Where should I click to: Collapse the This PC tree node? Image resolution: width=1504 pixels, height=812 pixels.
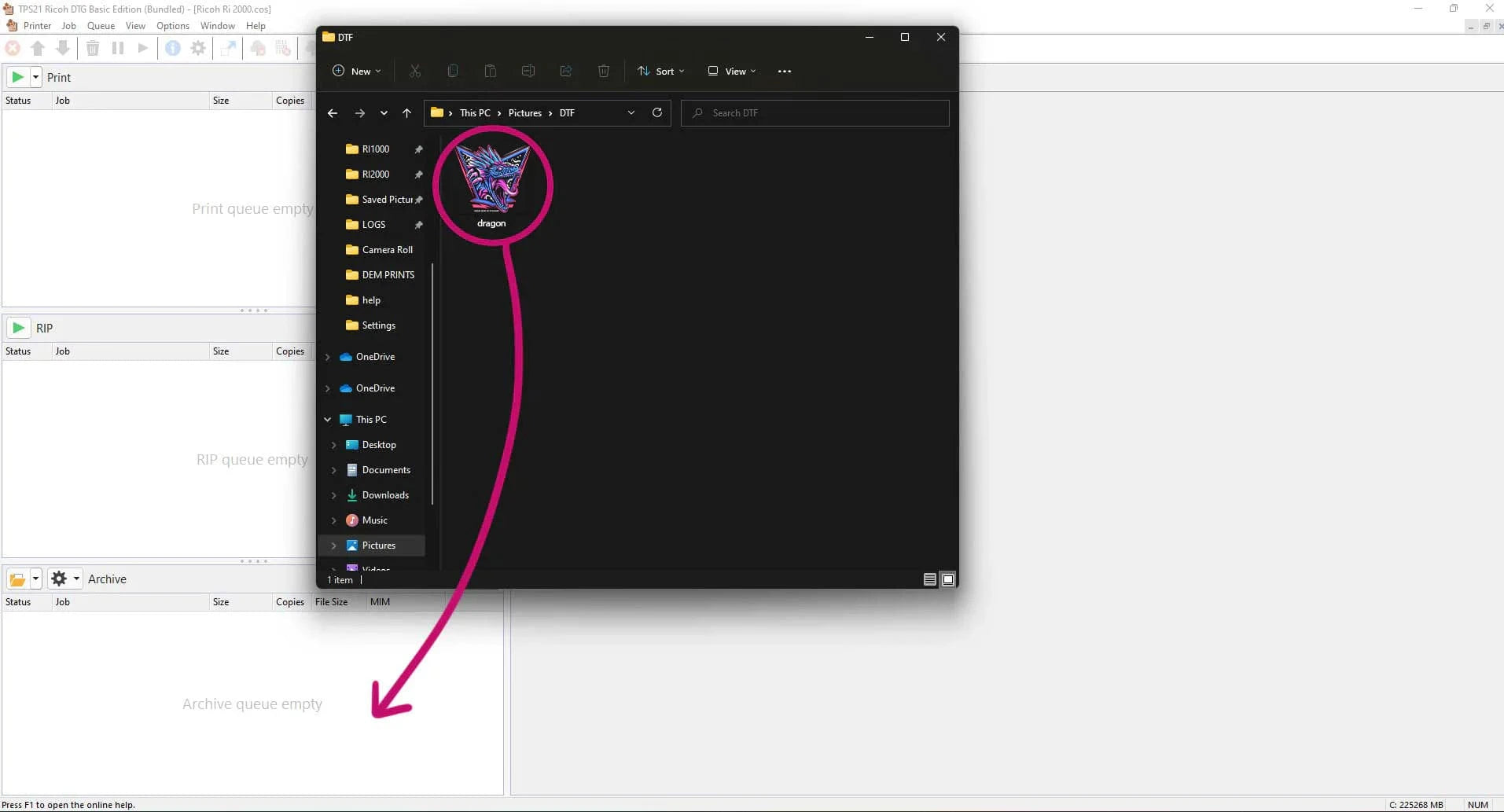(328, 420)
